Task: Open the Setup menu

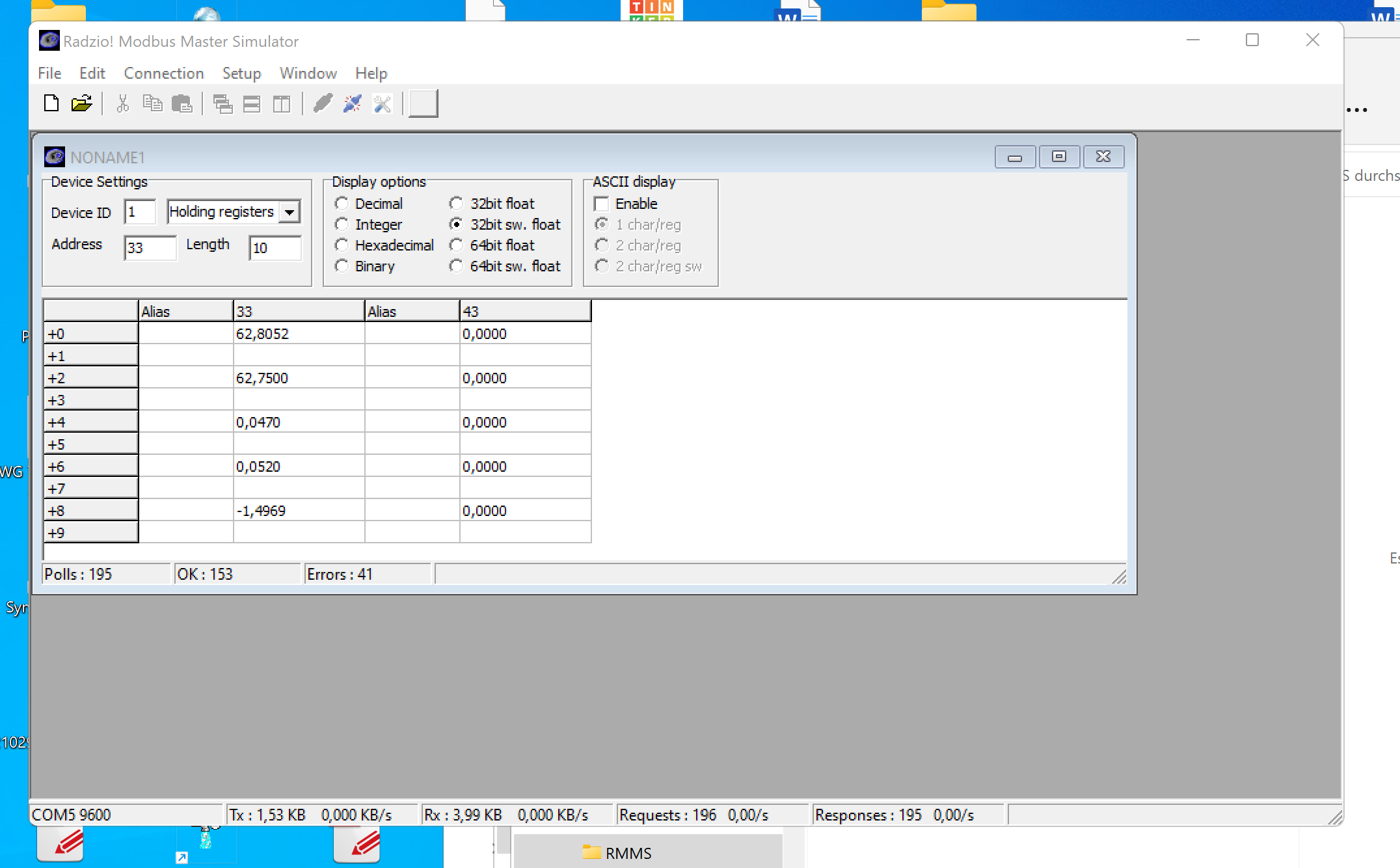Action: 241,73
